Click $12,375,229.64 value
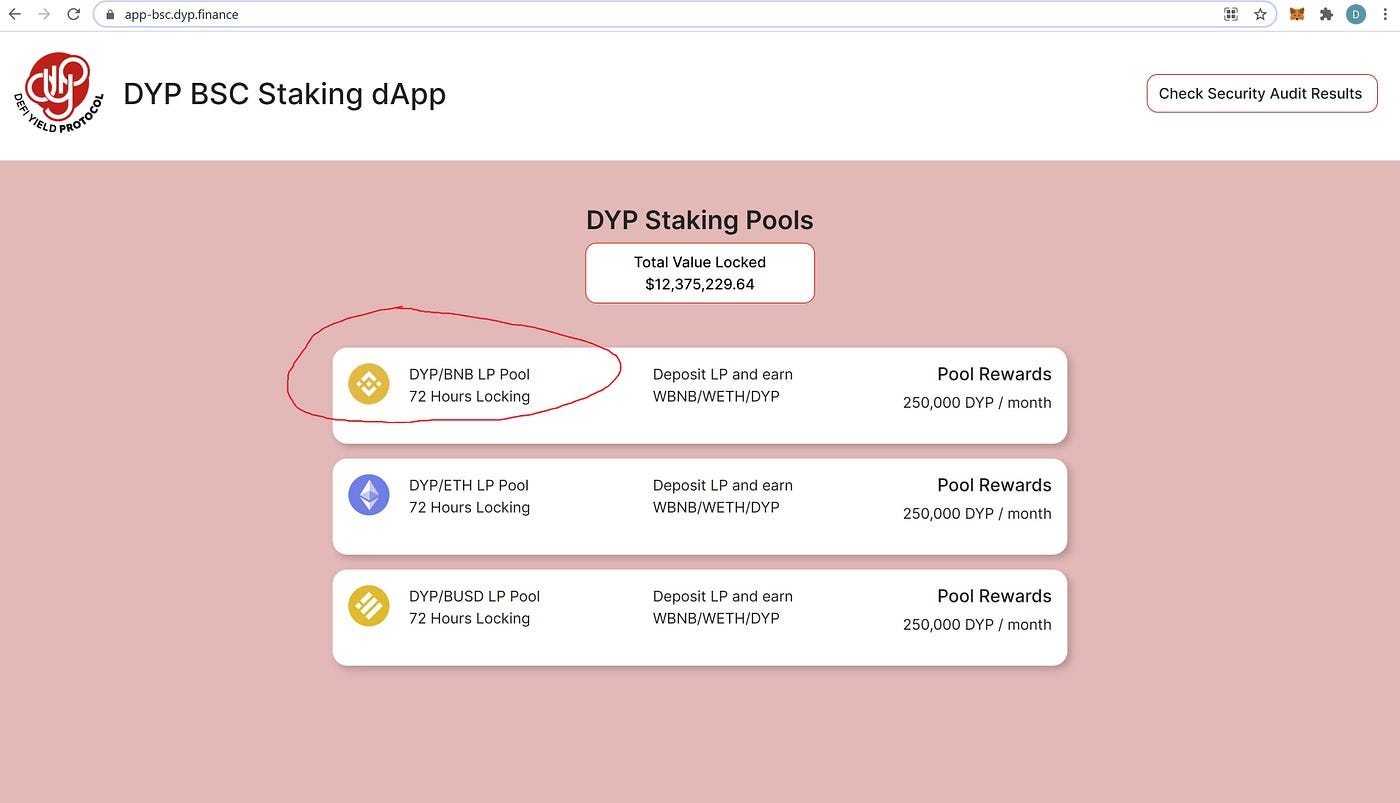The height and width of the screenshot is (803, 1400). (700, 284)
